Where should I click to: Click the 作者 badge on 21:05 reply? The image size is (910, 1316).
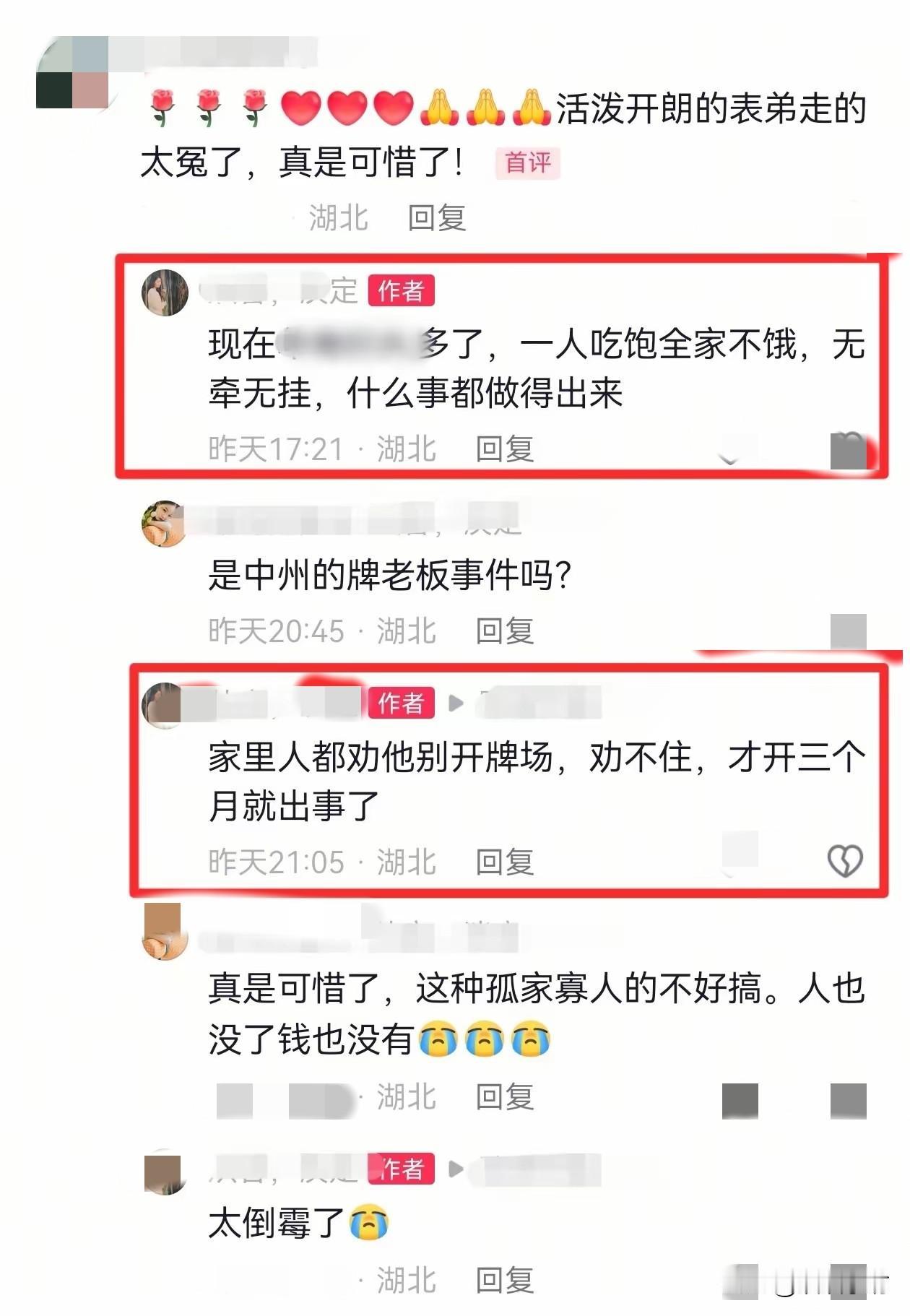click(x=402, y=702)
